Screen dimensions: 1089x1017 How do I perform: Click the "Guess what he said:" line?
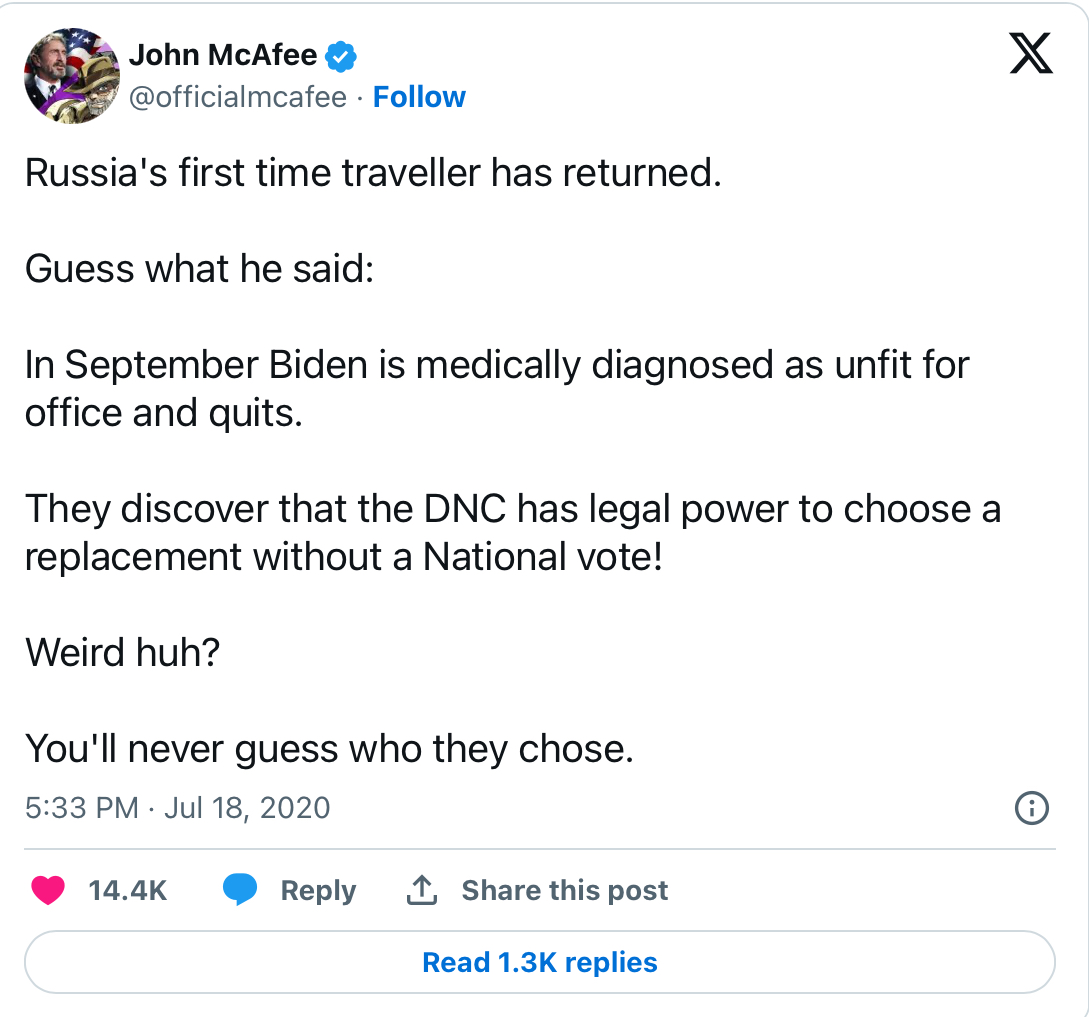(x=199, y=269)
